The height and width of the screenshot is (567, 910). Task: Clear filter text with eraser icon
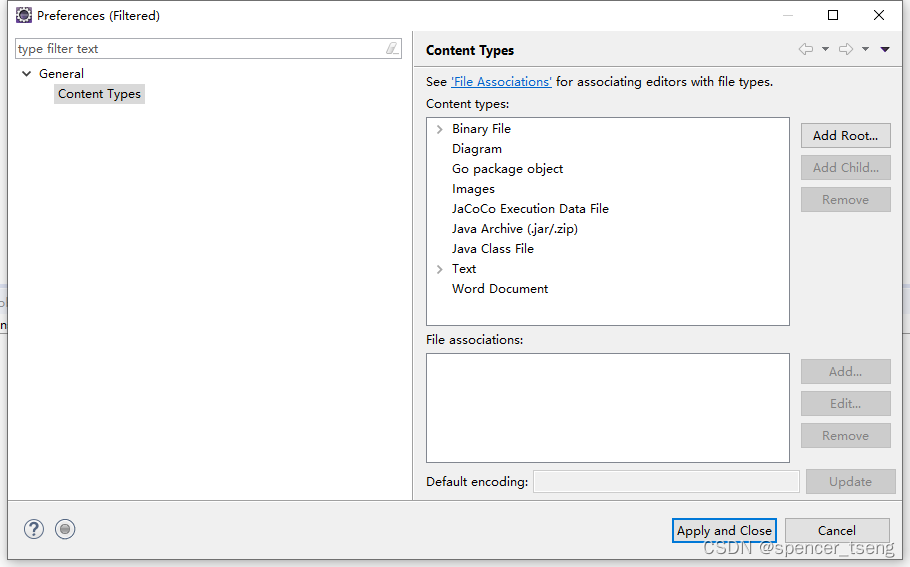coord(392,48)
